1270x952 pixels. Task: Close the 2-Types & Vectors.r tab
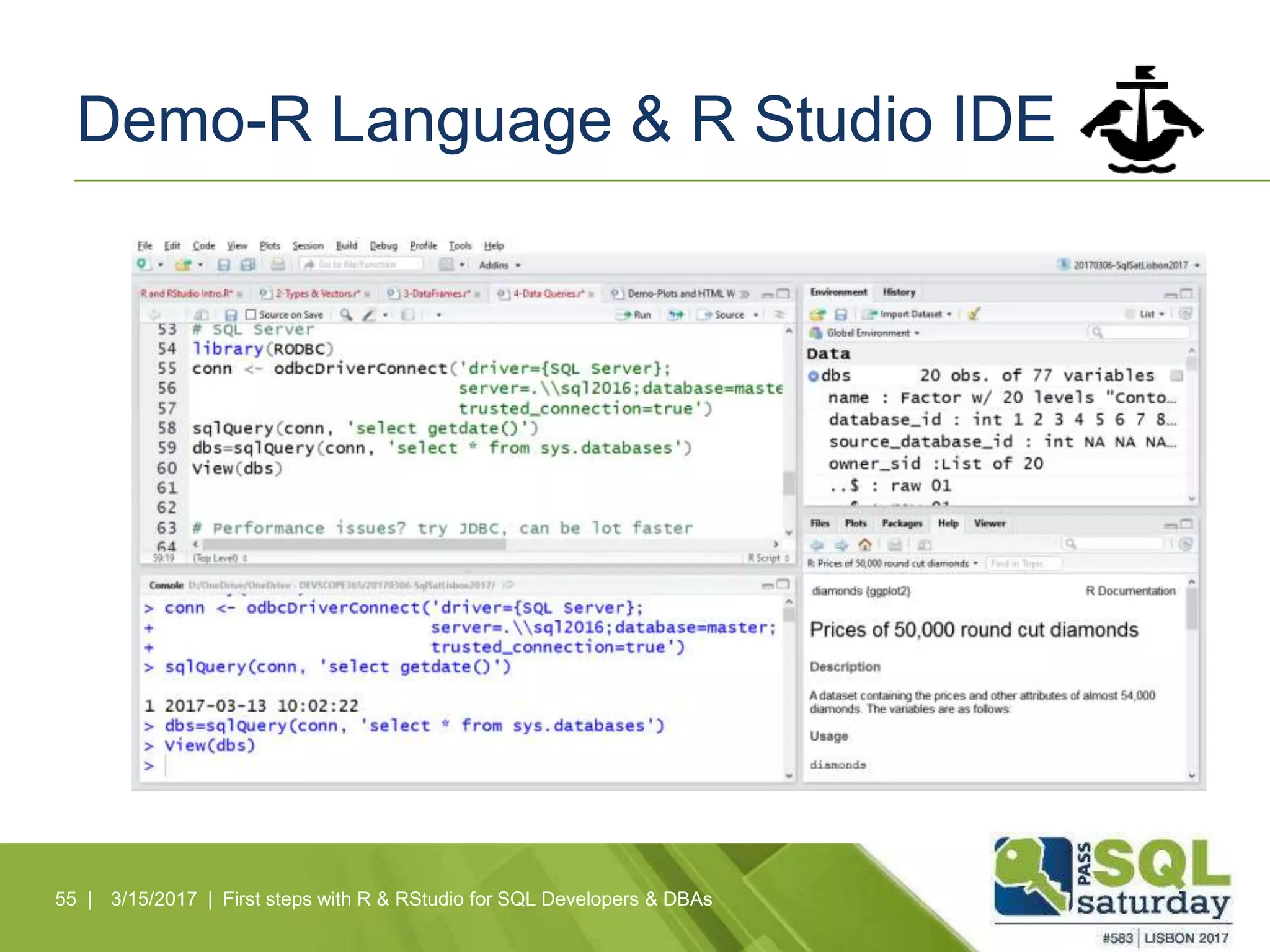pos(367,294)
